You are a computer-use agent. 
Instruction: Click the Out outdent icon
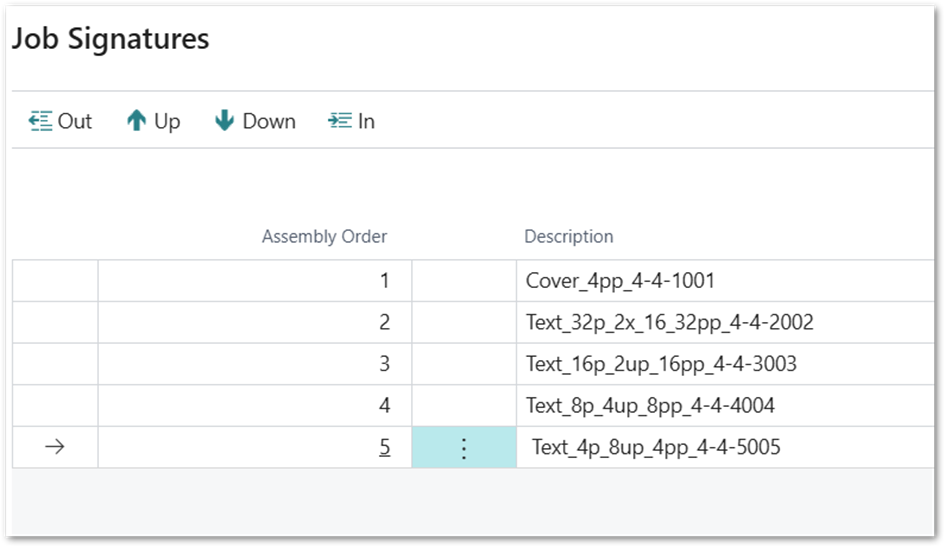tap(40, 121)
